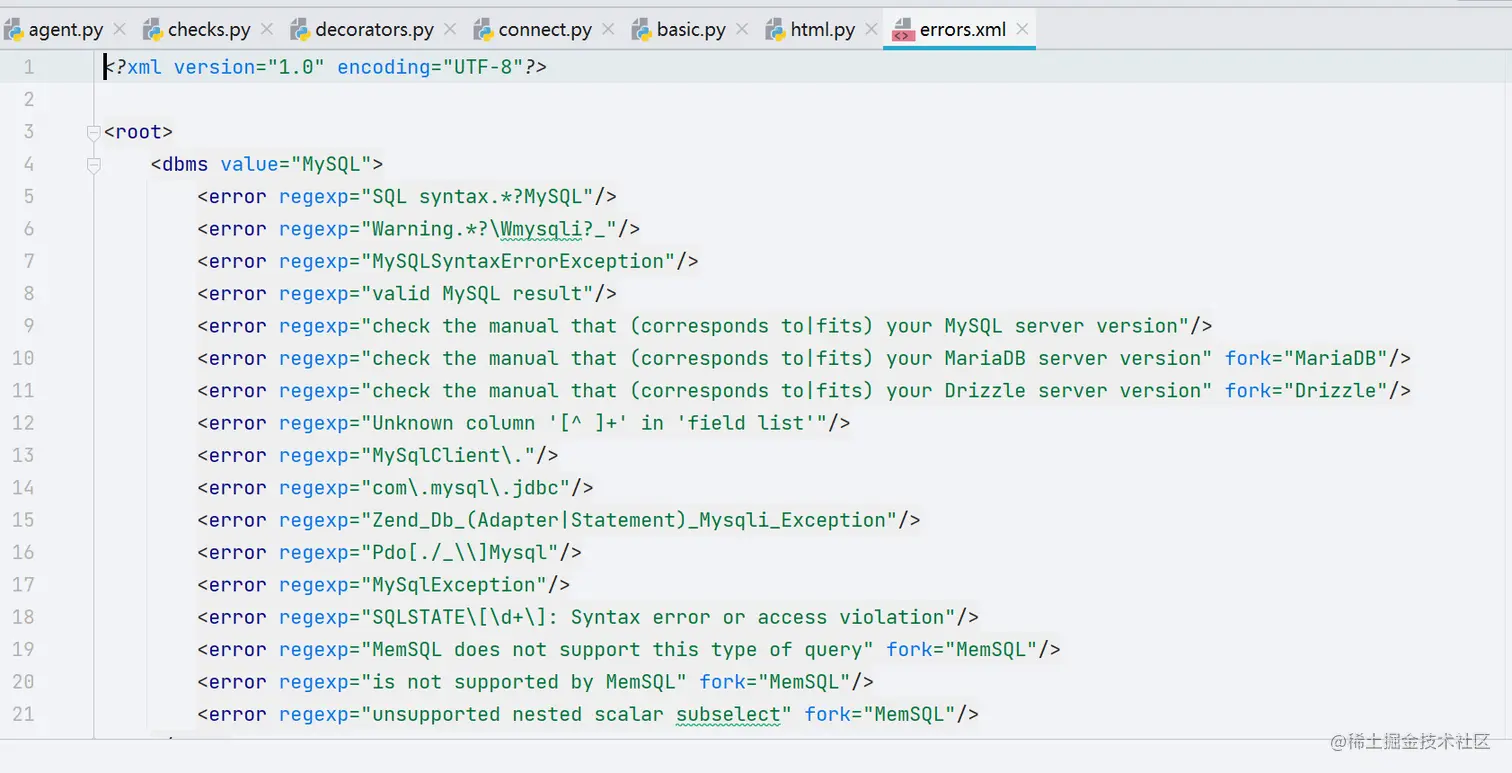
Task: Switch to the basic.py tab
Action: tap(691, 30)
